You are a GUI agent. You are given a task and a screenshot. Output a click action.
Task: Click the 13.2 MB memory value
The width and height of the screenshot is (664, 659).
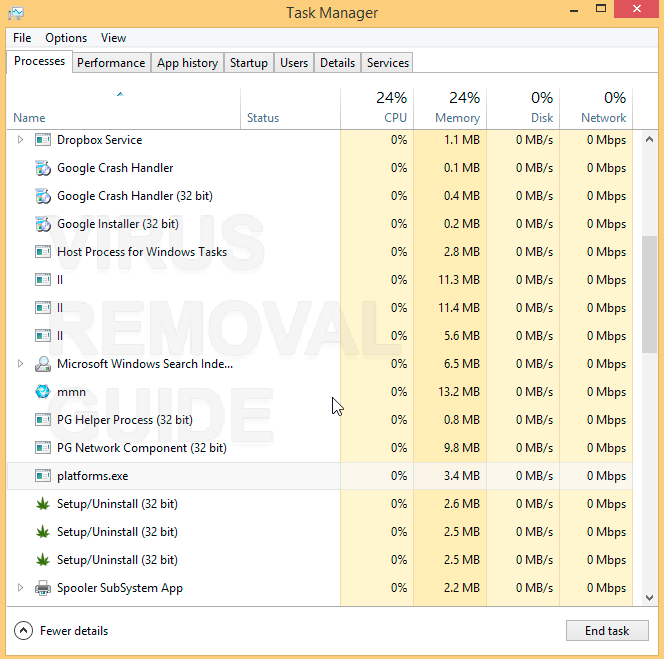459,392
